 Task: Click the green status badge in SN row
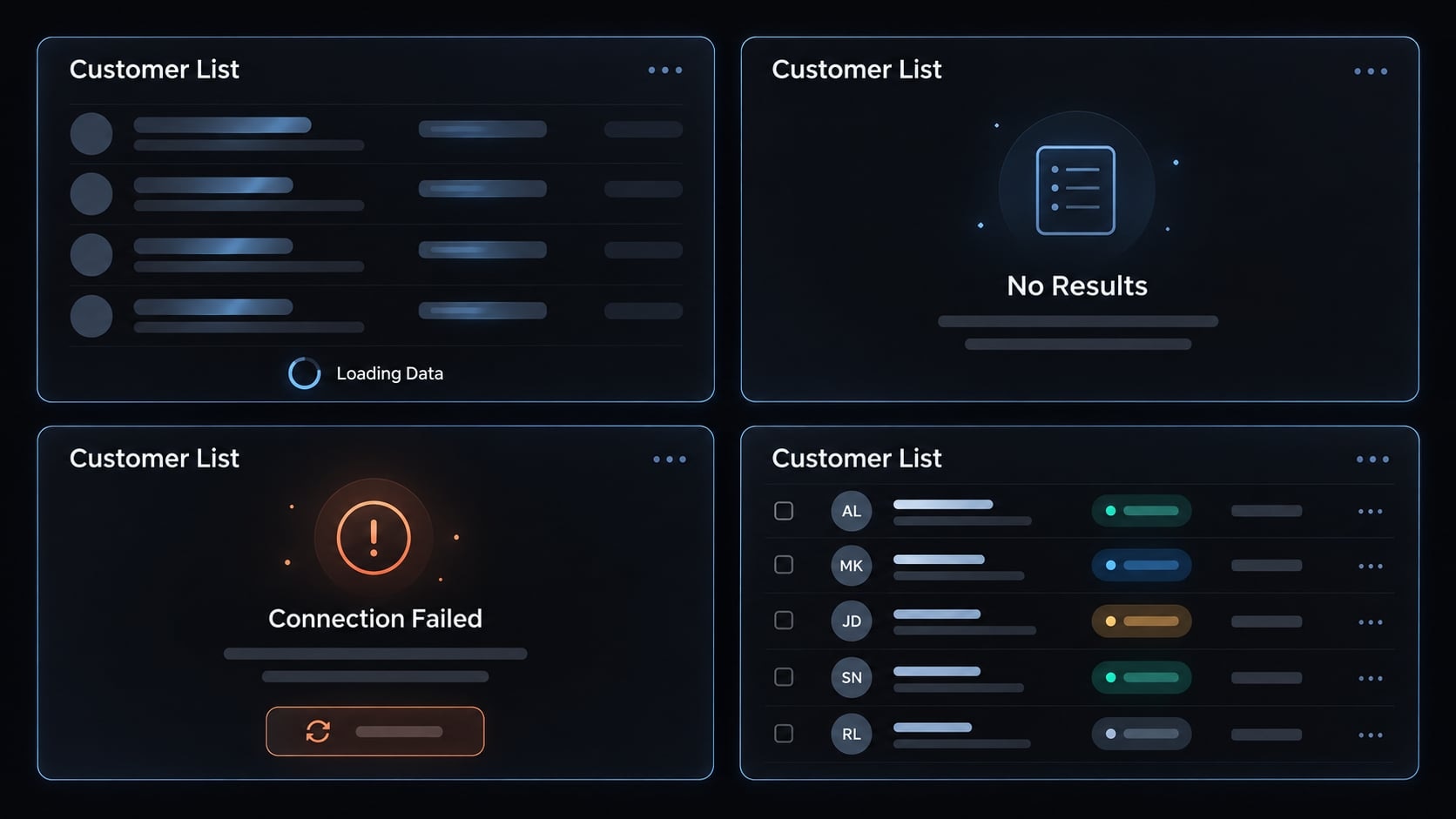(1142, 678)
